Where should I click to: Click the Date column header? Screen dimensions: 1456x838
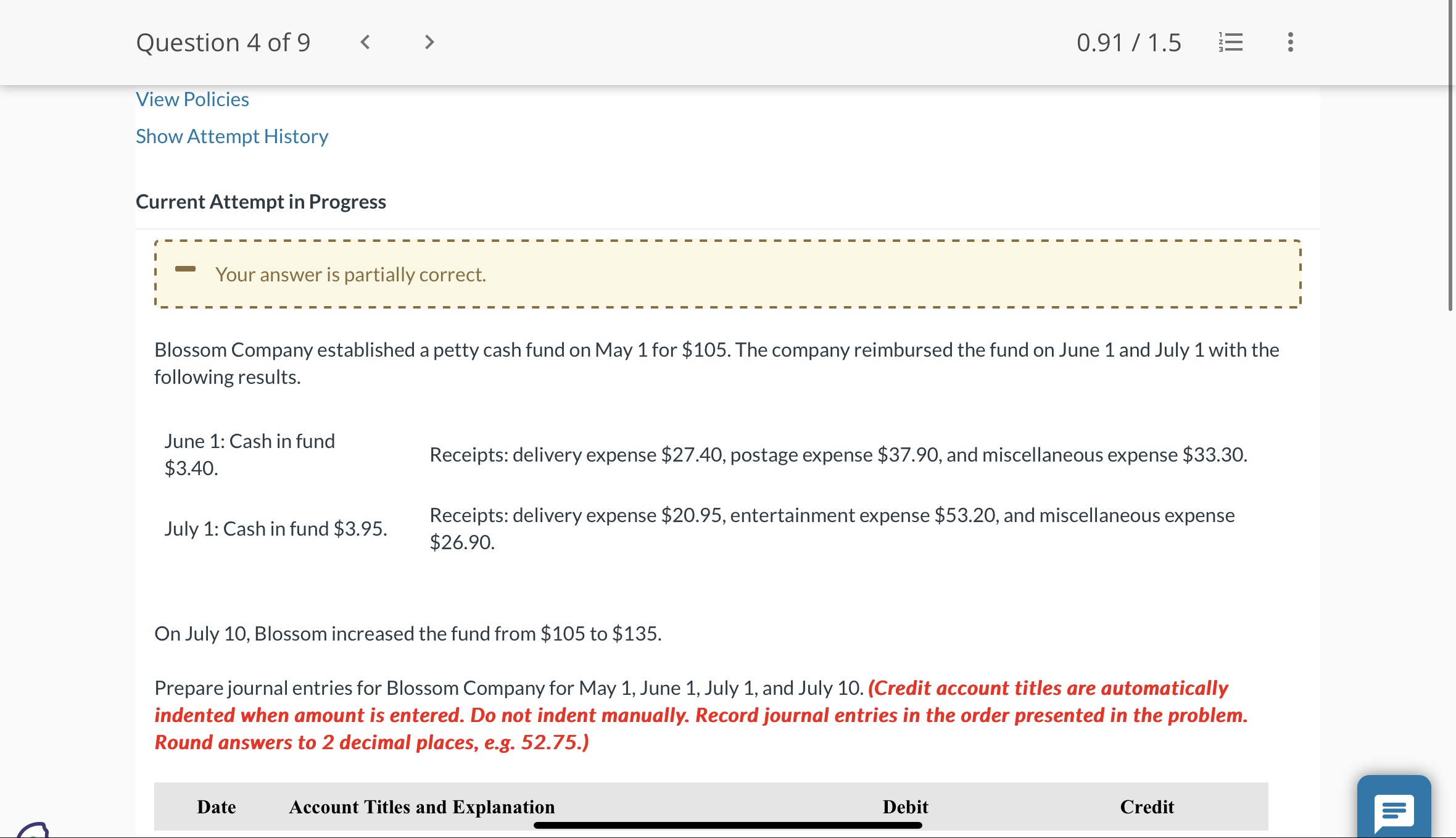coord(217,807)
